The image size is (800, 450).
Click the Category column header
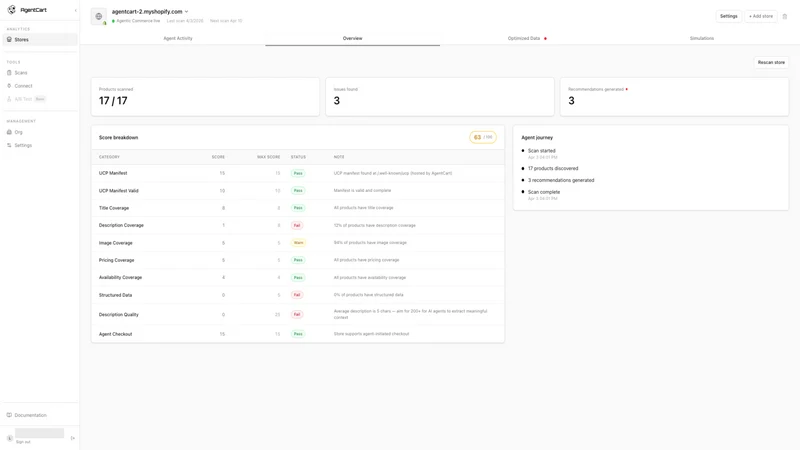point(109,157)
